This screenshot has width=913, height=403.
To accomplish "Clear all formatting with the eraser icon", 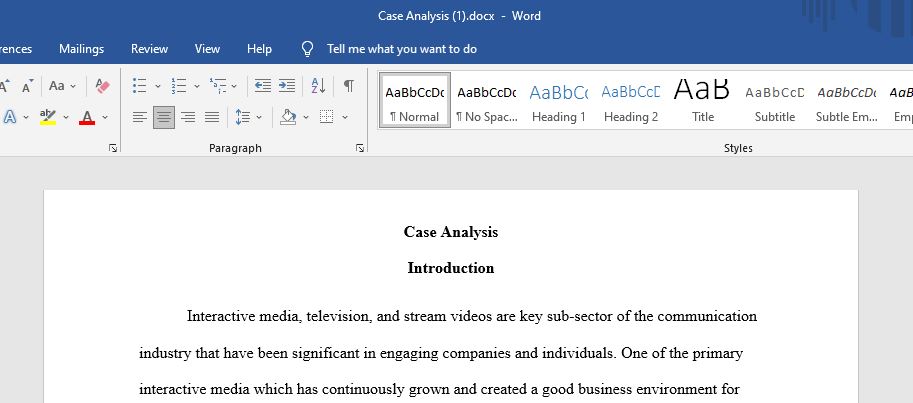I will 102,86.
